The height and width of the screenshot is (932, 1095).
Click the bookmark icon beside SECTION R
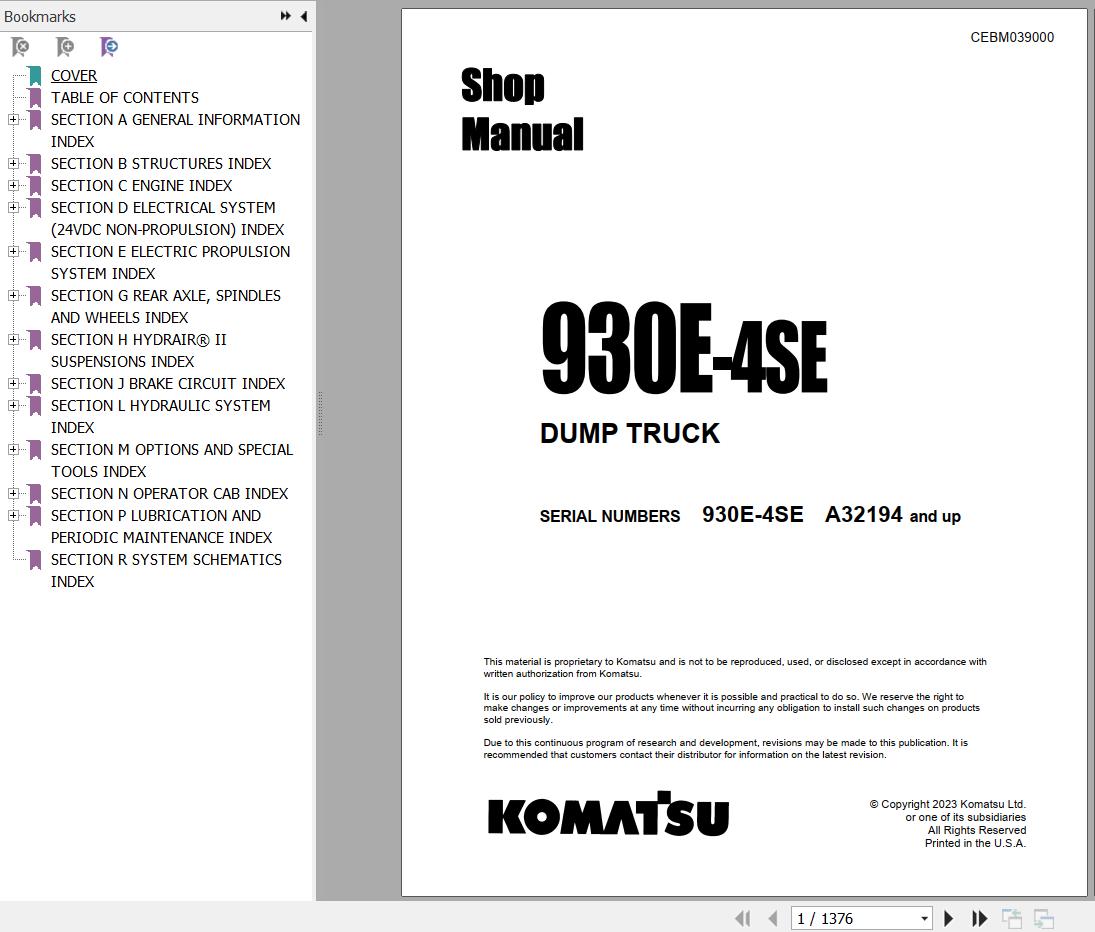pos(35,560)
